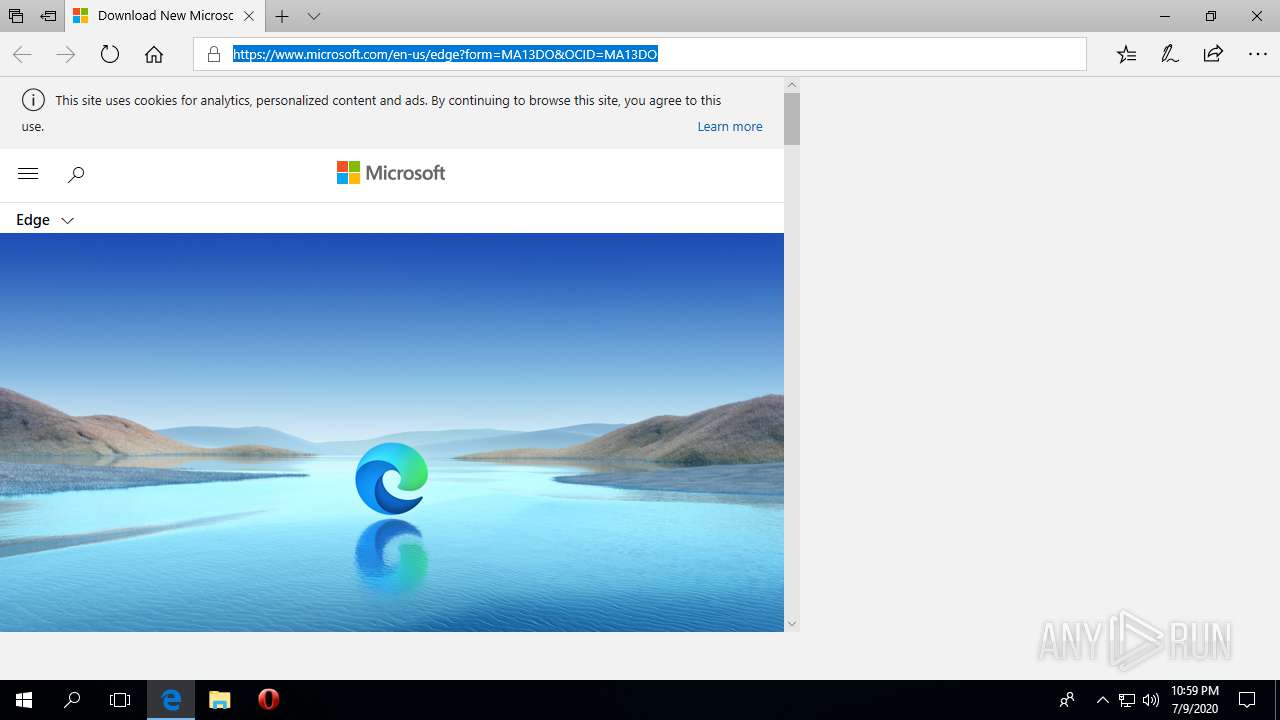Go forward to next page
1280x720 pixels.
click(66, 55)
